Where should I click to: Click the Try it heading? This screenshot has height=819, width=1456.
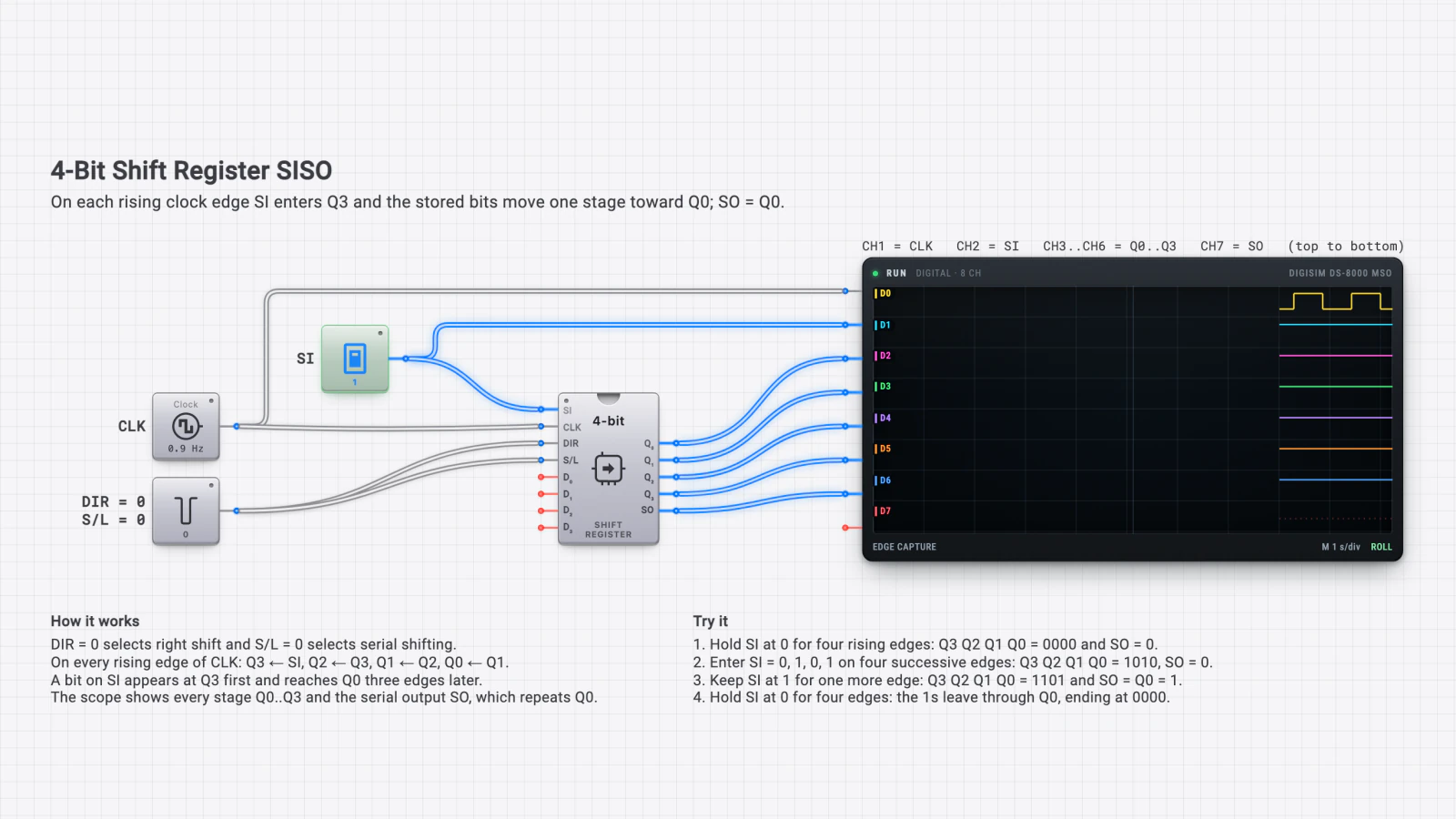point(711,621)
